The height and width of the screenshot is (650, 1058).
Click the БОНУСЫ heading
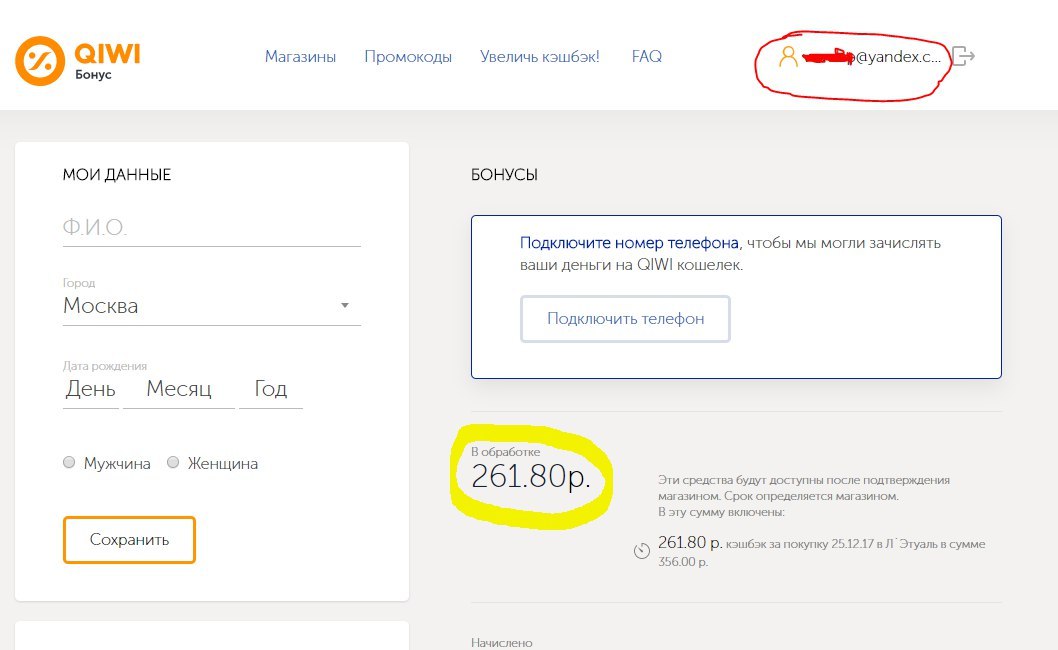[504, 175]
